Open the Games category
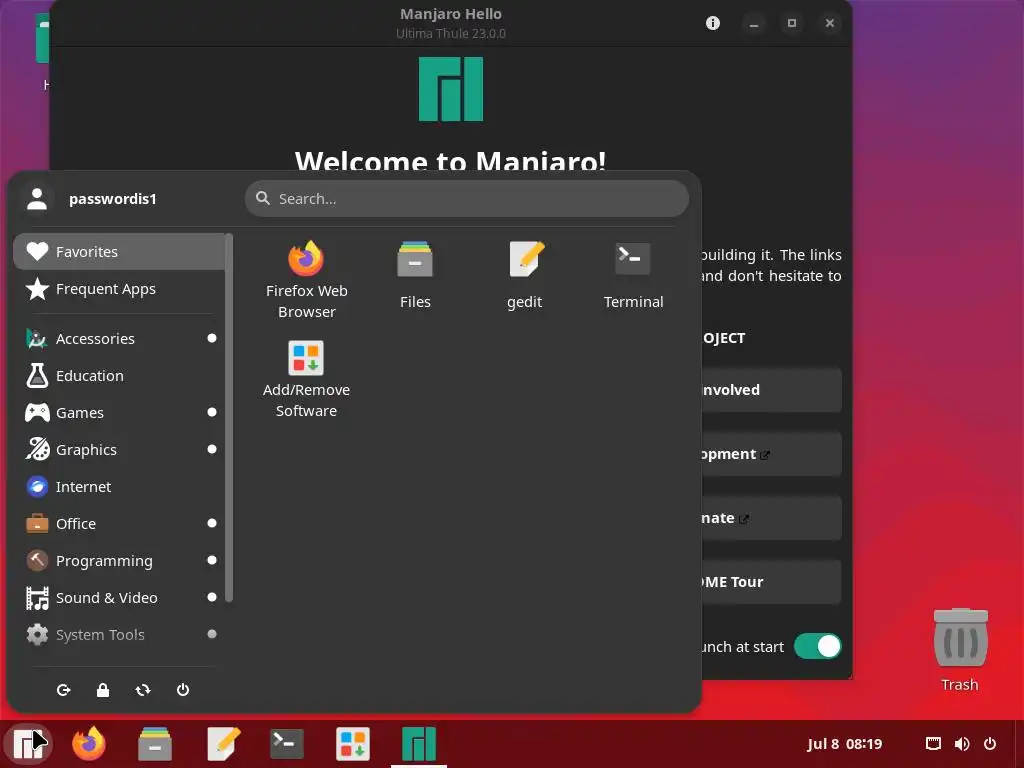 [x=119, y=413]
